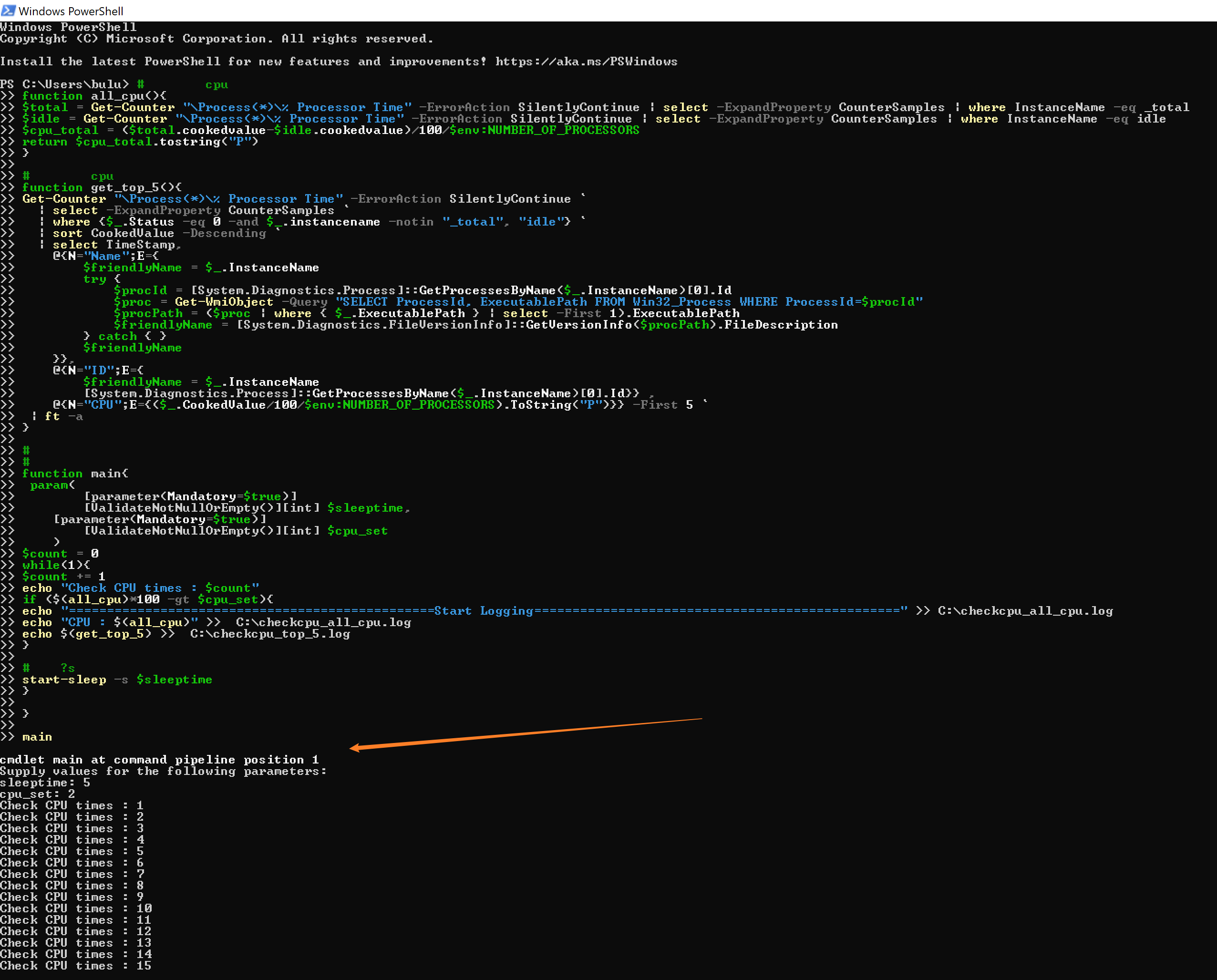Screen dimensions: 1217x980
Task: Click the 'sleeptime: 5' input line
Action: pyautogui.click(x=45, y=783)
